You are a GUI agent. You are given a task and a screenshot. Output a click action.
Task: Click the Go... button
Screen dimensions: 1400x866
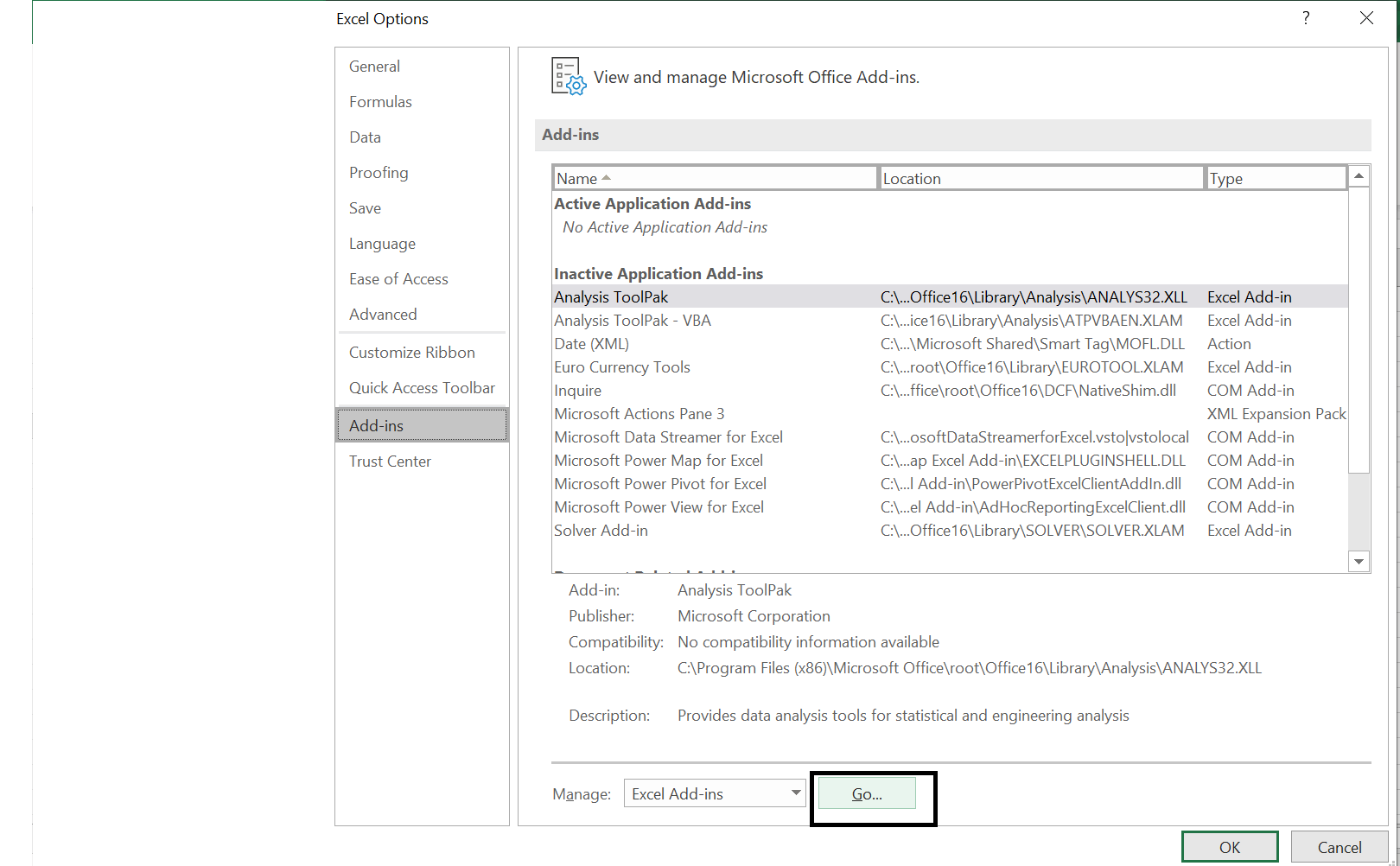(867, 794)
